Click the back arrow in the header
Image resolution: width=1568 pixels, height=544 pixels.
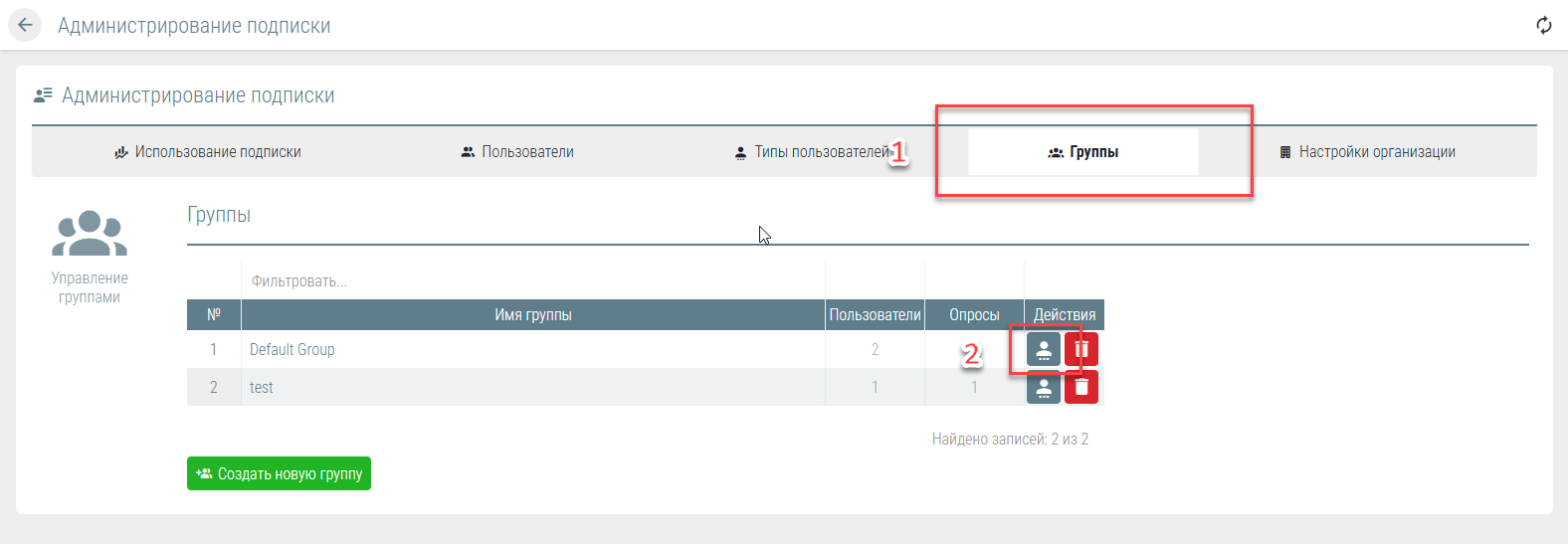click(x=25, y=25)
